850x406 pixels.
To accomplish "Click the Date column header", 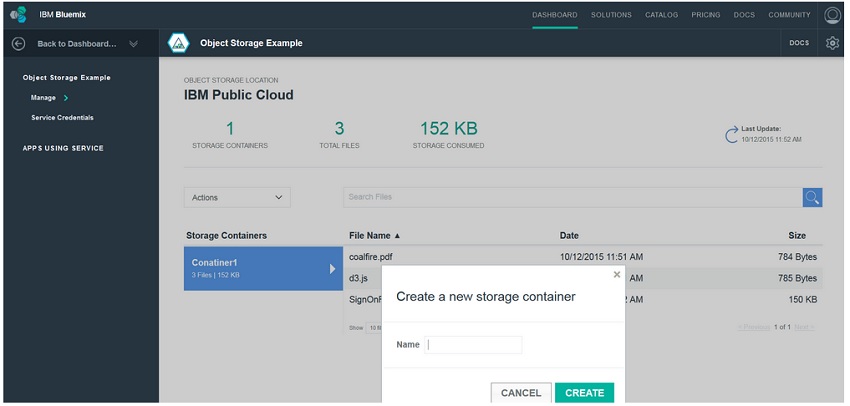I will point(569,236).
